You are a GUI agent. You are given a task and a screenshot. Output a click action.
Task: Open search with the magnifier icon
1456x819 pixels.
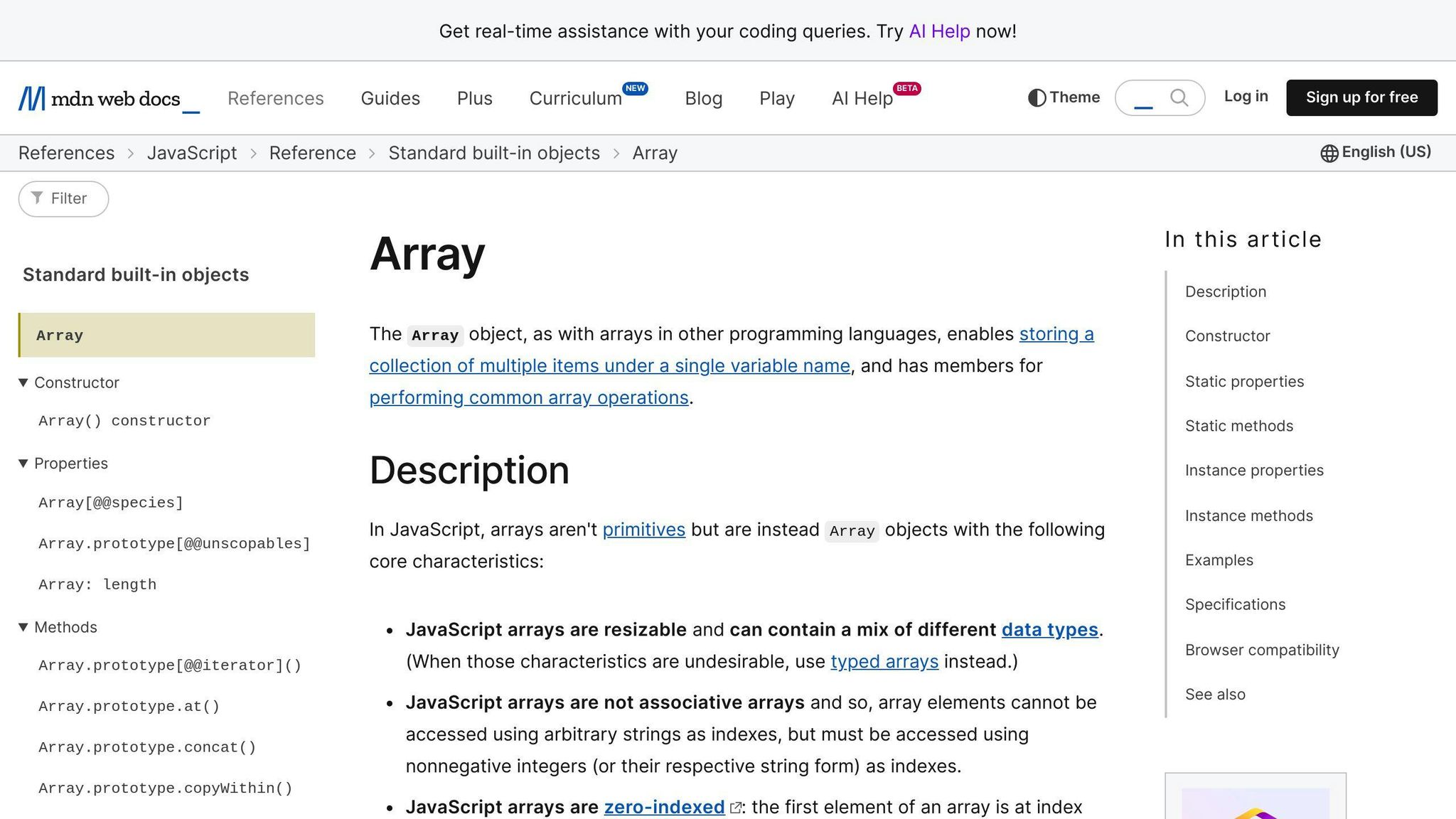click(1179, 97)
